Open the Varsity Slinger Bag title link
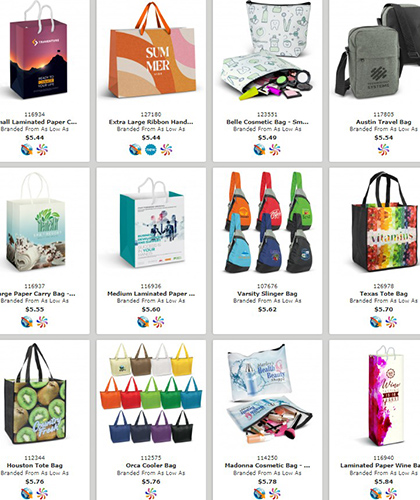This screenshot has height=500, width=420. tap(267, 294)
